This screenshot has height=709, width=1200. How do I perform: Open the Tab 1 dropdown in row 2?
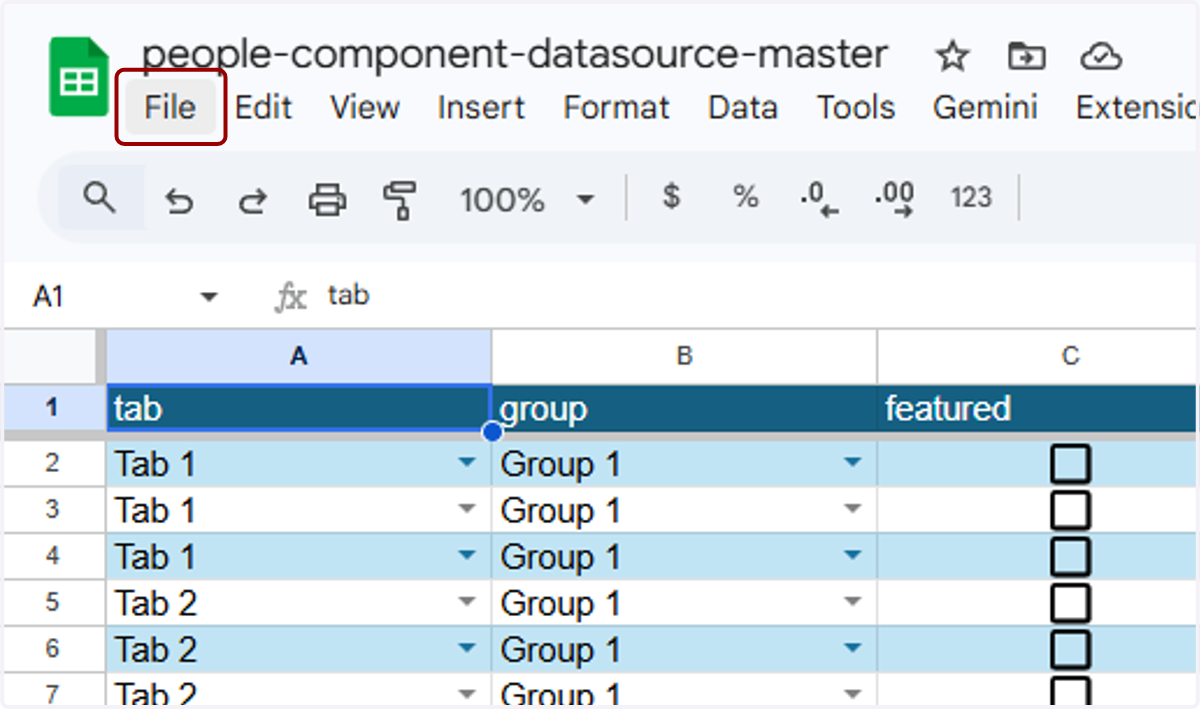[x=466, y=463]
